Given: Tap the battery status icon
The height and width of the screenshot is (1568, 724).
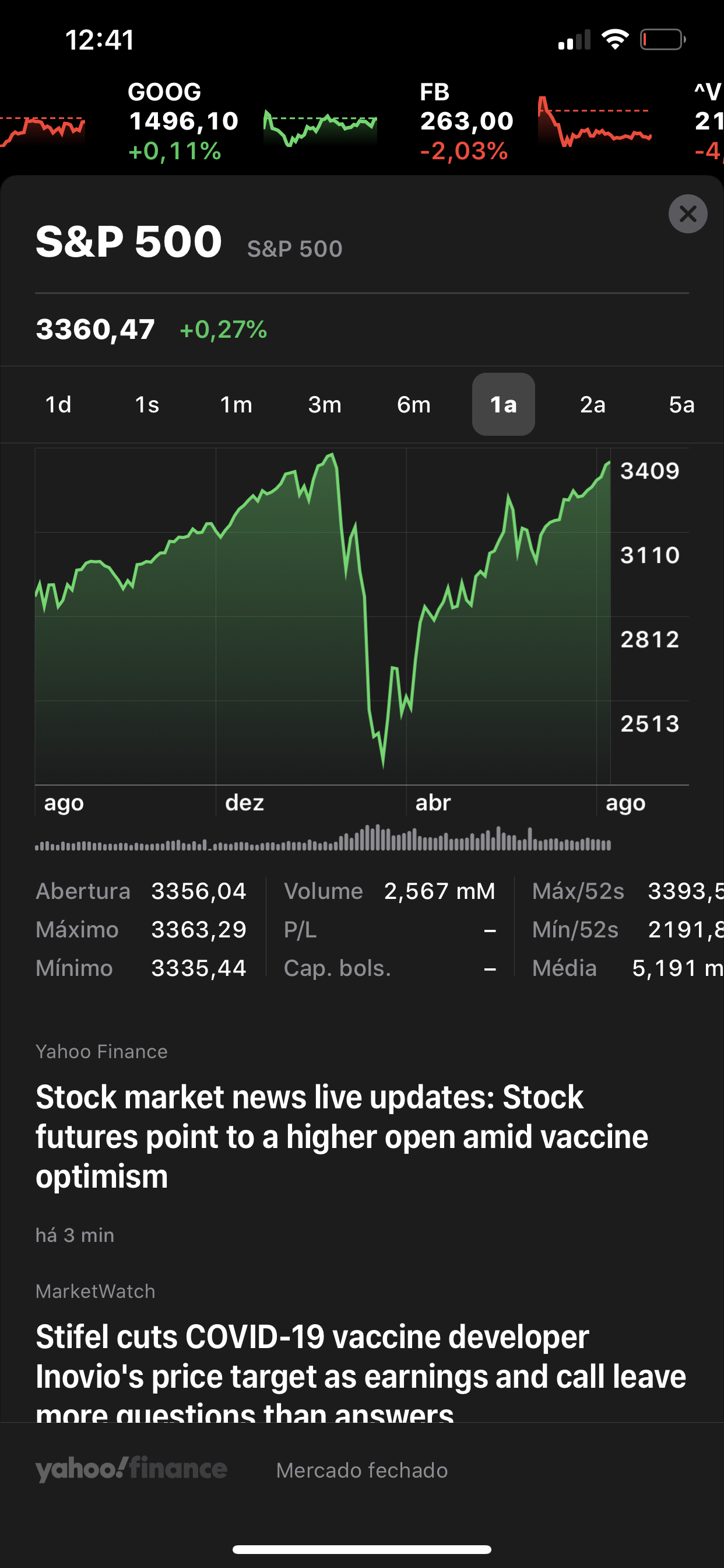Looking at the screenshot, I should click(x=663, y=40).
